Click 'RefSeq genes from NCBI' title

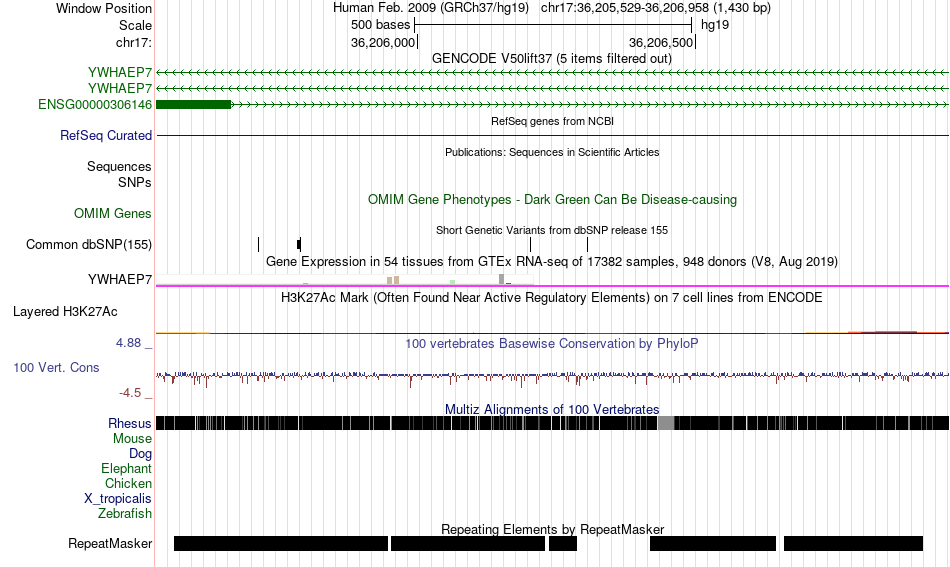click(552, 121)
